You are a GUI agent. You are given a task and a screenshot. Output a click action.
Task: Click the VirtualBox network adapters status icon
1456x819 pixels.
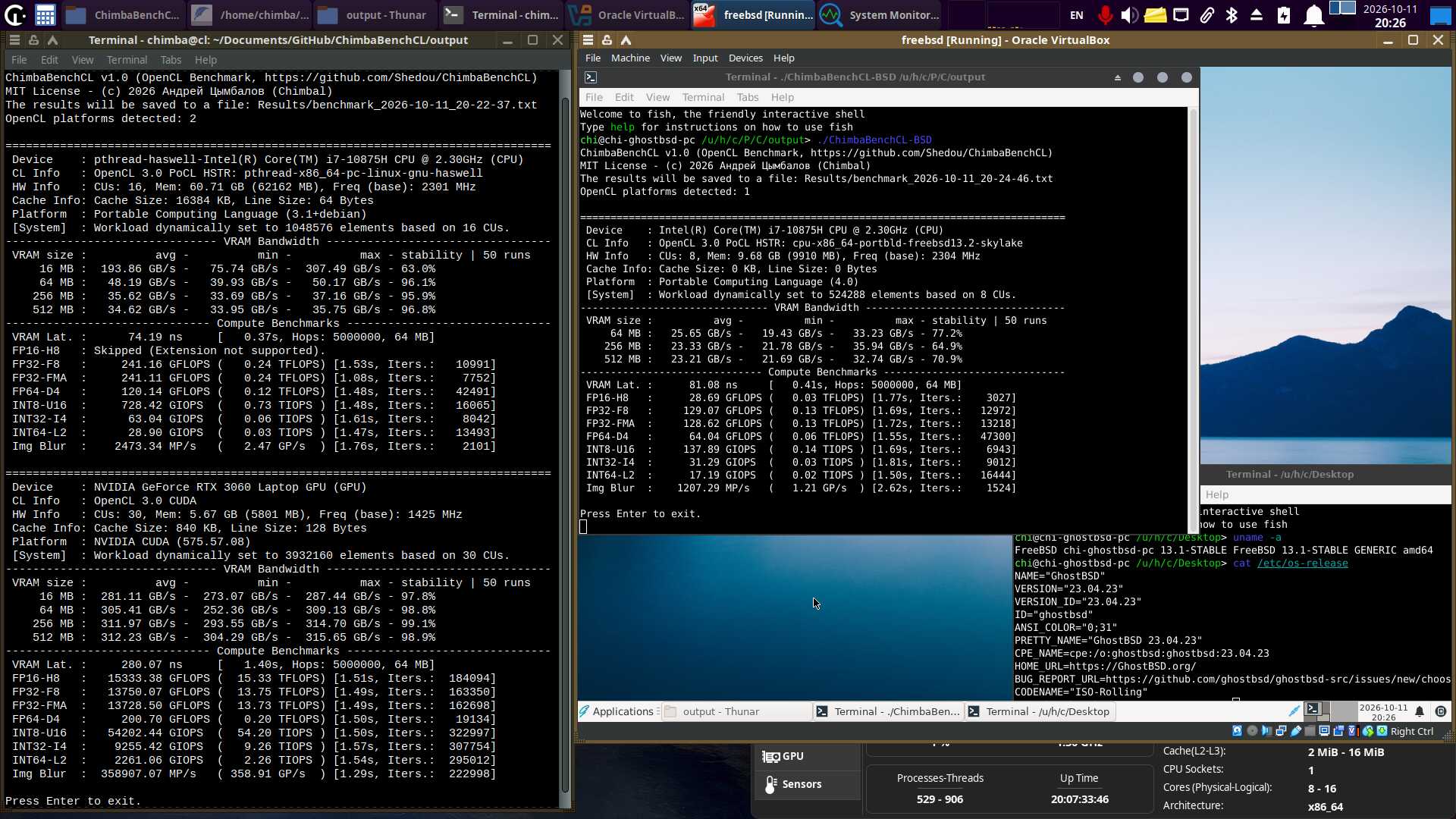tap(1281, 731)
